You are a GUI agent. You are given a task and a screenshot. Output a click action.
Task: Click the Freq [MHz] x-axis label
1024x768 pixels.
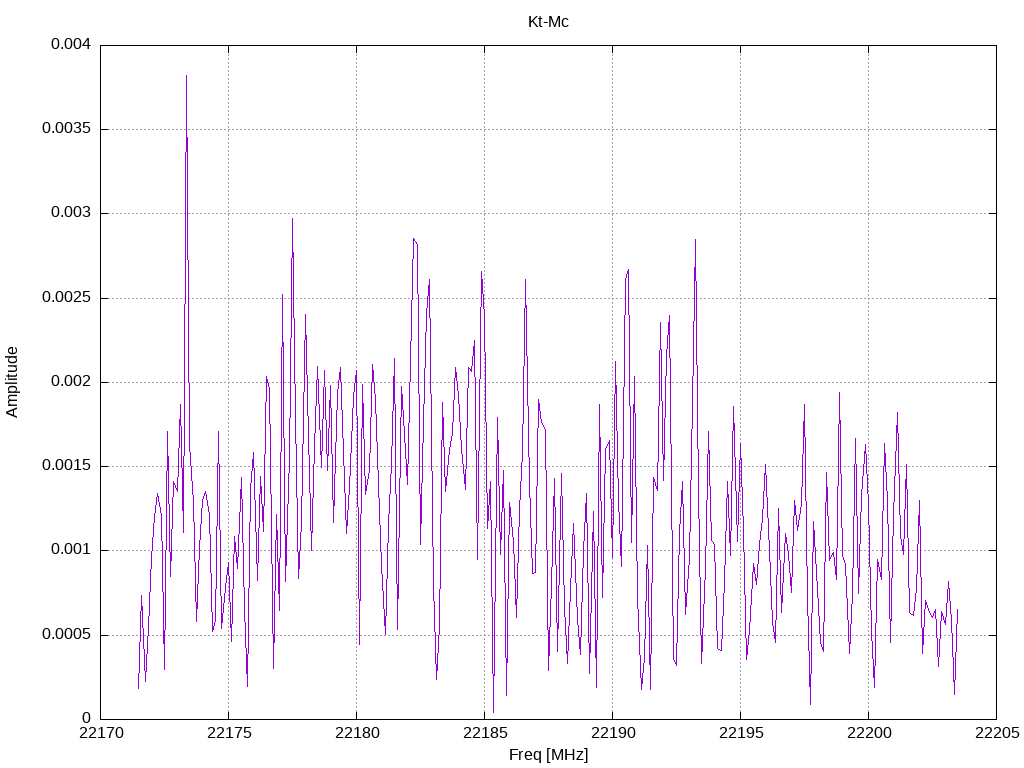pyautogui.click(x=548, y=754)
